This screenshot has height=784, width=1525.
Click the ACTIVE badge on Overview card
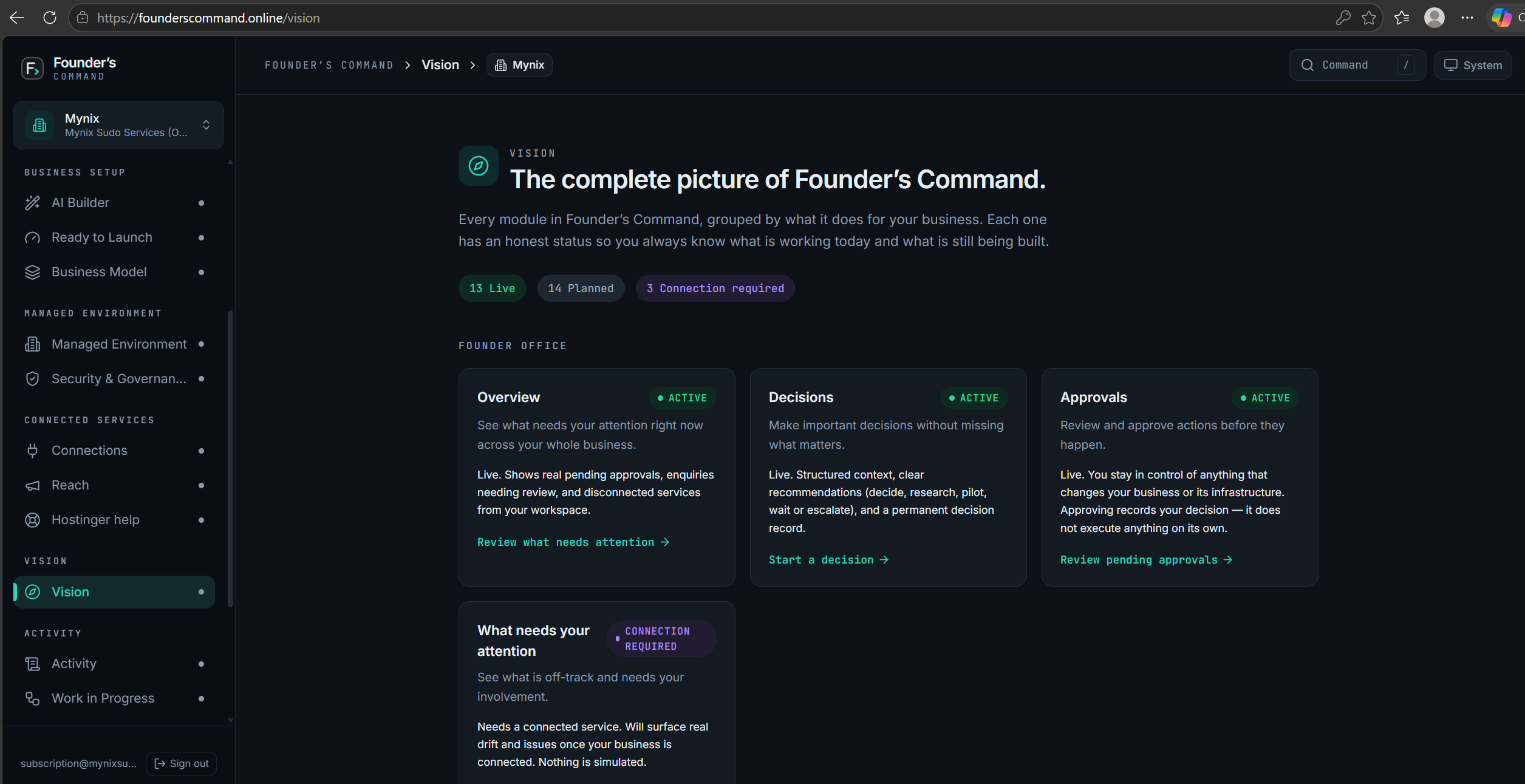pyautogui.click(x=682, y=398)
